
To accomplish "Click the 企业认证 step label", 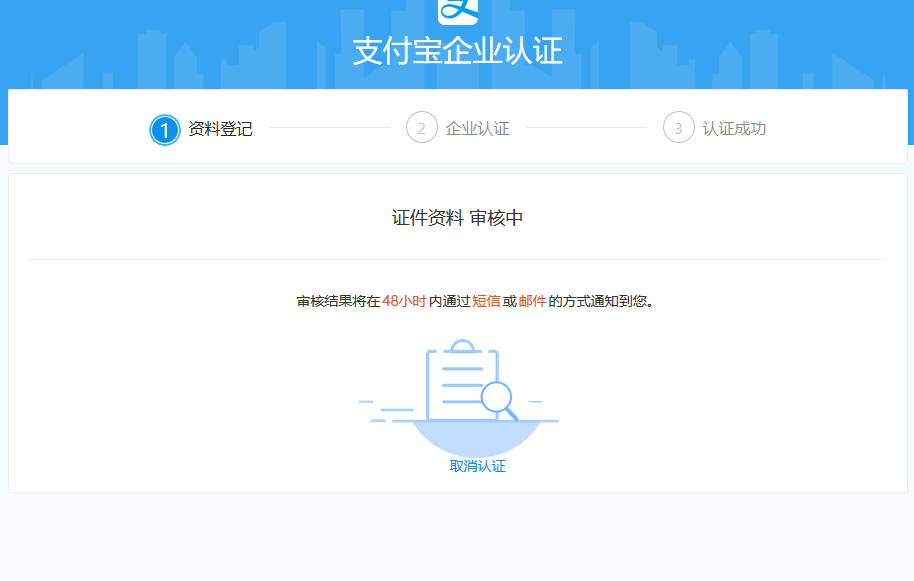I will point(477,129).
